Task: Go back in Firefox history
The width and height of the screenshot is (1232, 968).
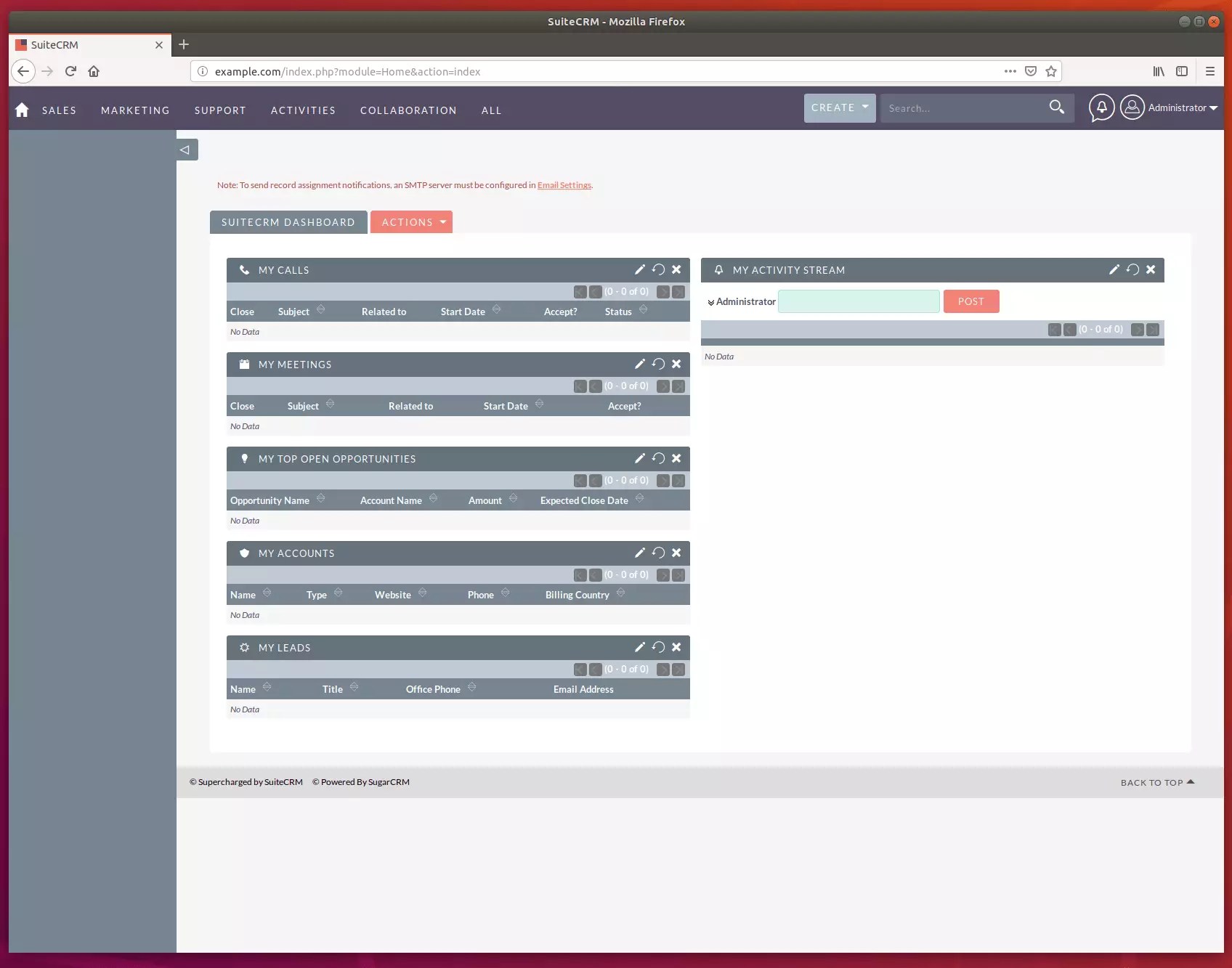Action: tap(23, 71)
